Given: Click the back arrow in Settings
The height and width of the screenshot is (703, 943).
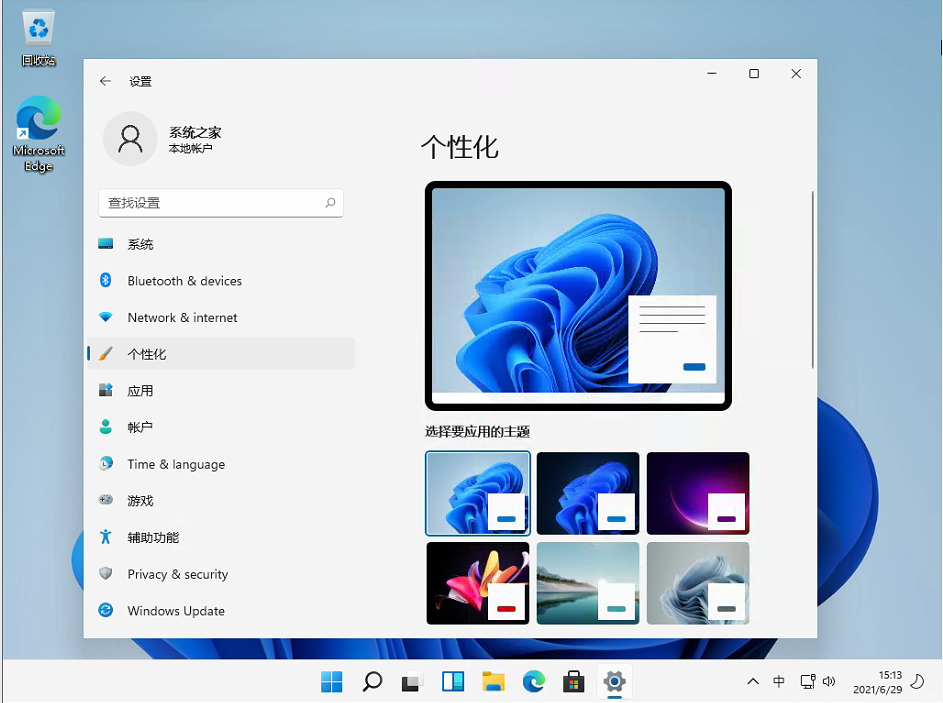Looking at the screenshot, I should 105,81.
